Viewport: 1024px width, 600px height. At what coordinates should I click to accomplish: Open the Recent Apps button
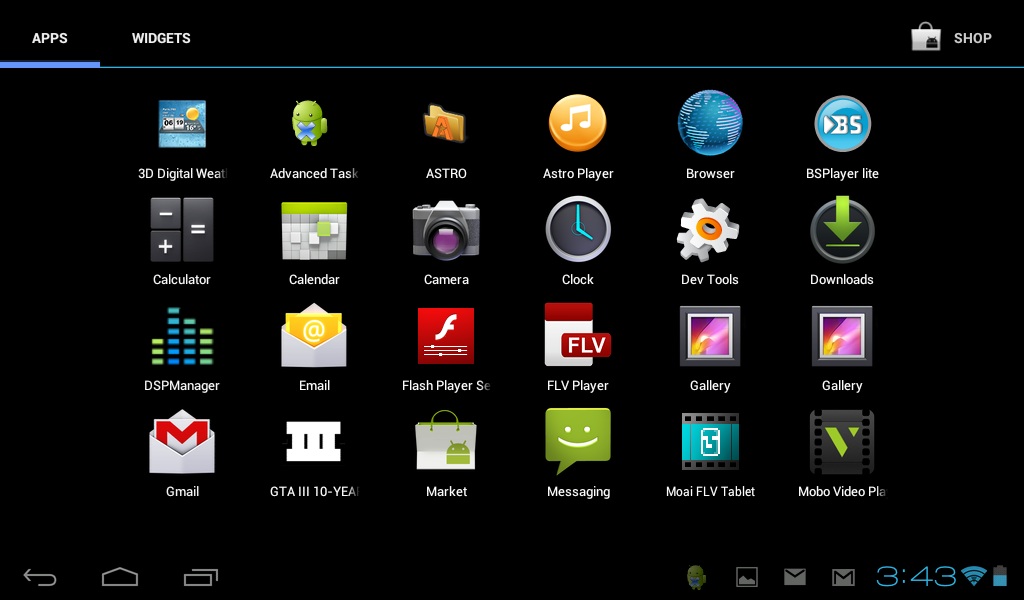[200, 577]
